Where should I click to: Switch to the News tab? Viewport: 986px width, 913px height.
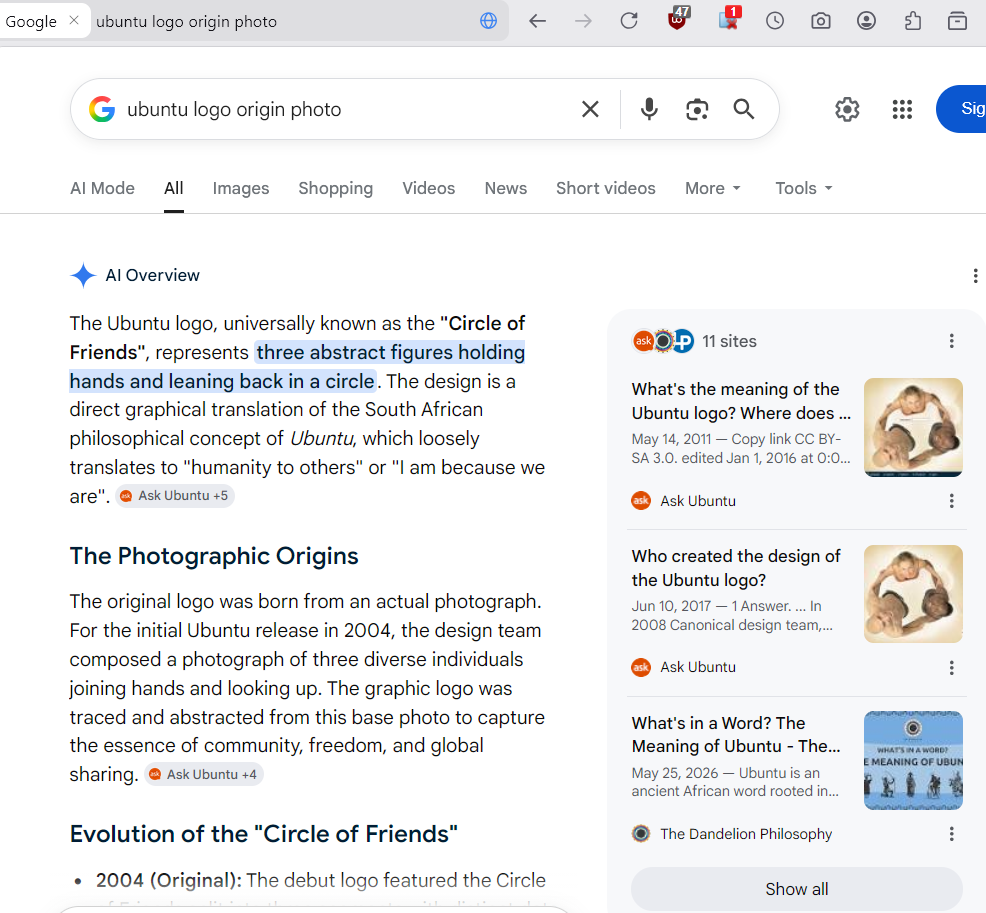pos(506,188)
